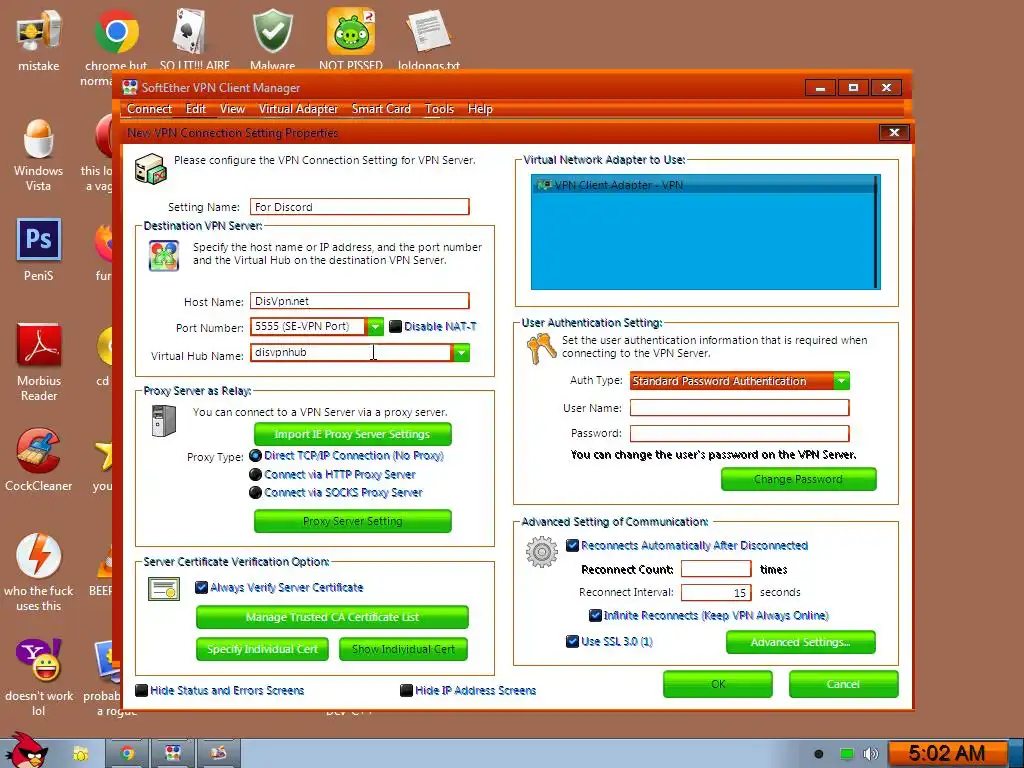Open the loldongs.txt file icon
This screenshot has width=1024, height=768.
[x=428, y=31]
